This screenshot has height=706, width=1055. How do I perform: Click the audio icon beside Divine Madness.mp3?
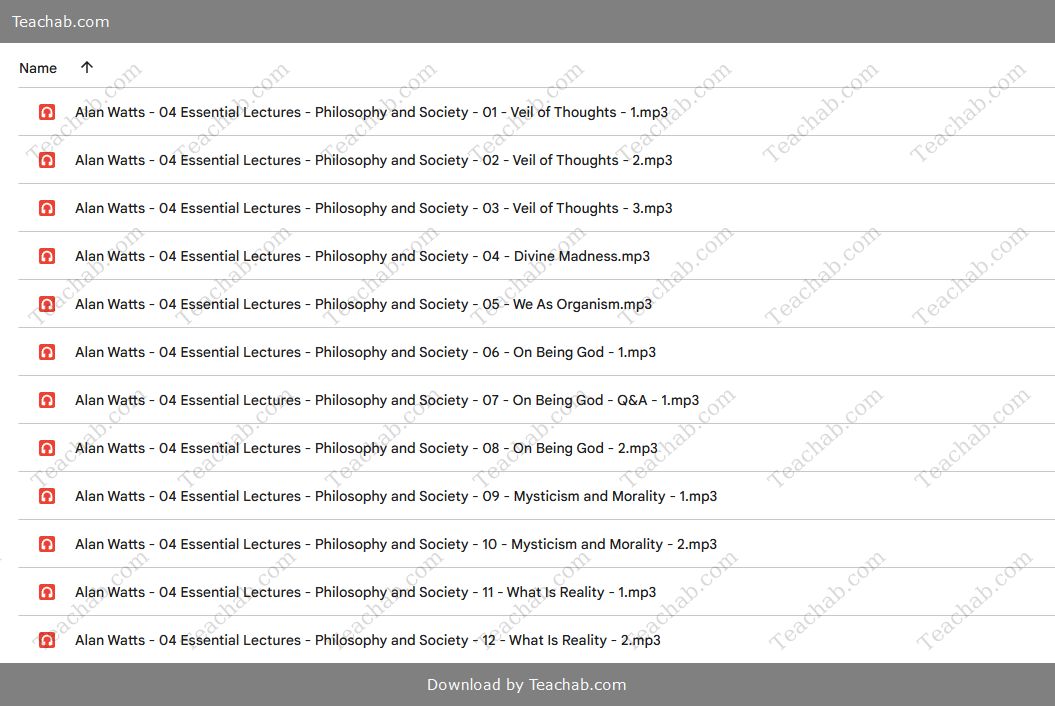pyautogui.click(x=46, y=256)
